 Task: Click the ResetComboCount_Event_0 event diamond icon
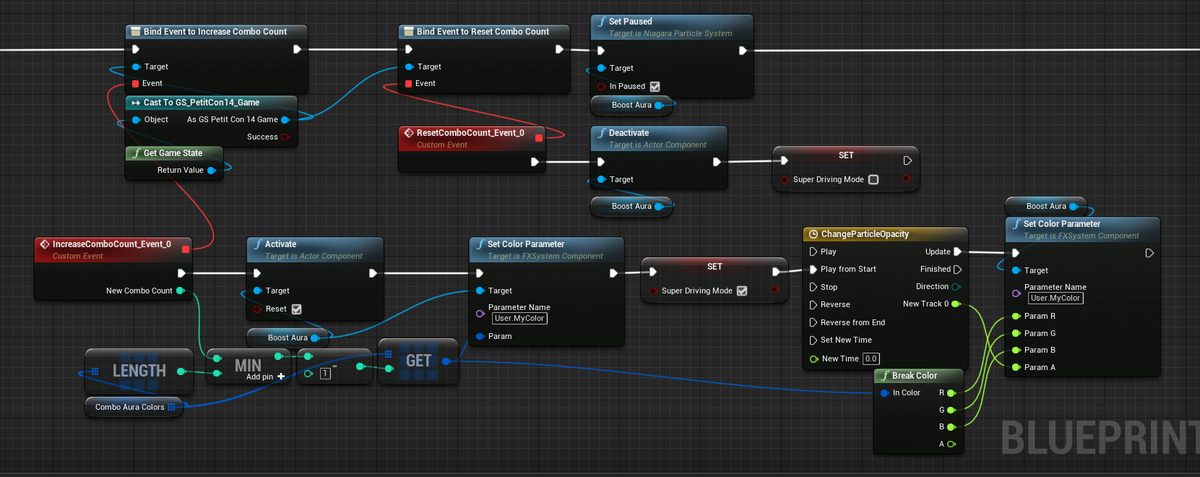tap(408, 132)
